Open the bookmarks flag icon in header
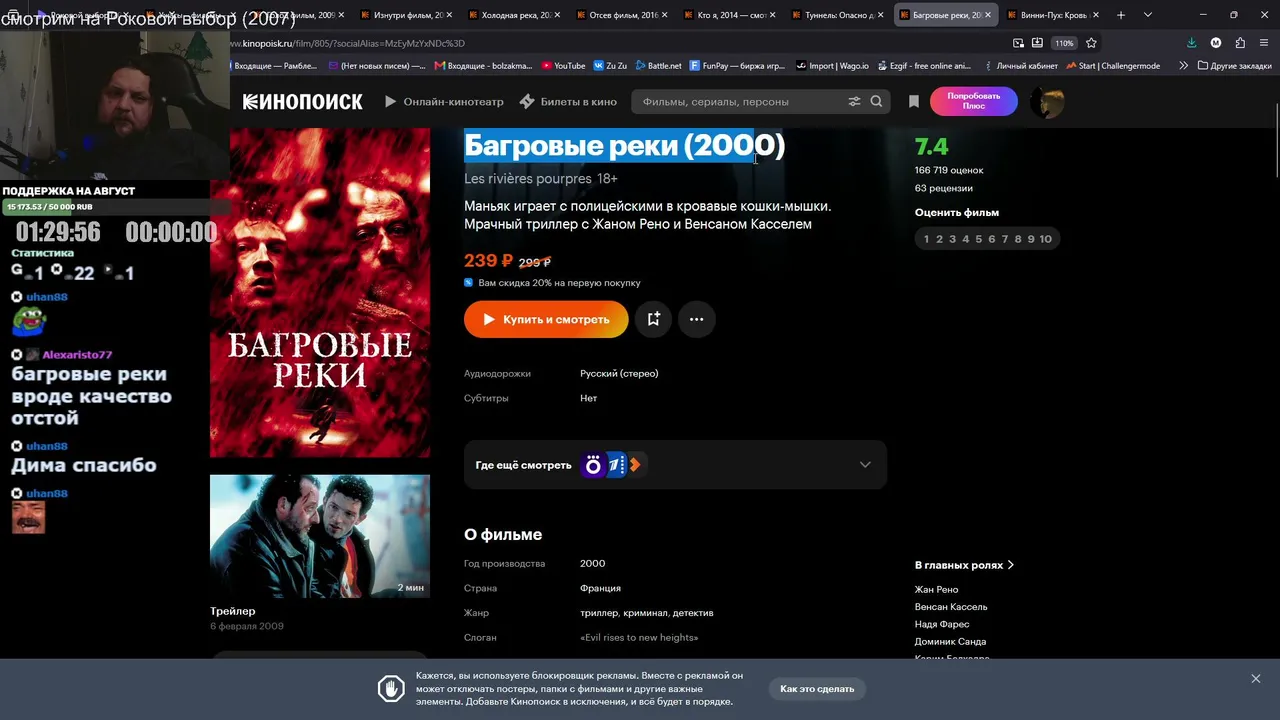1280x720 pixels. [x=913, y=101]
